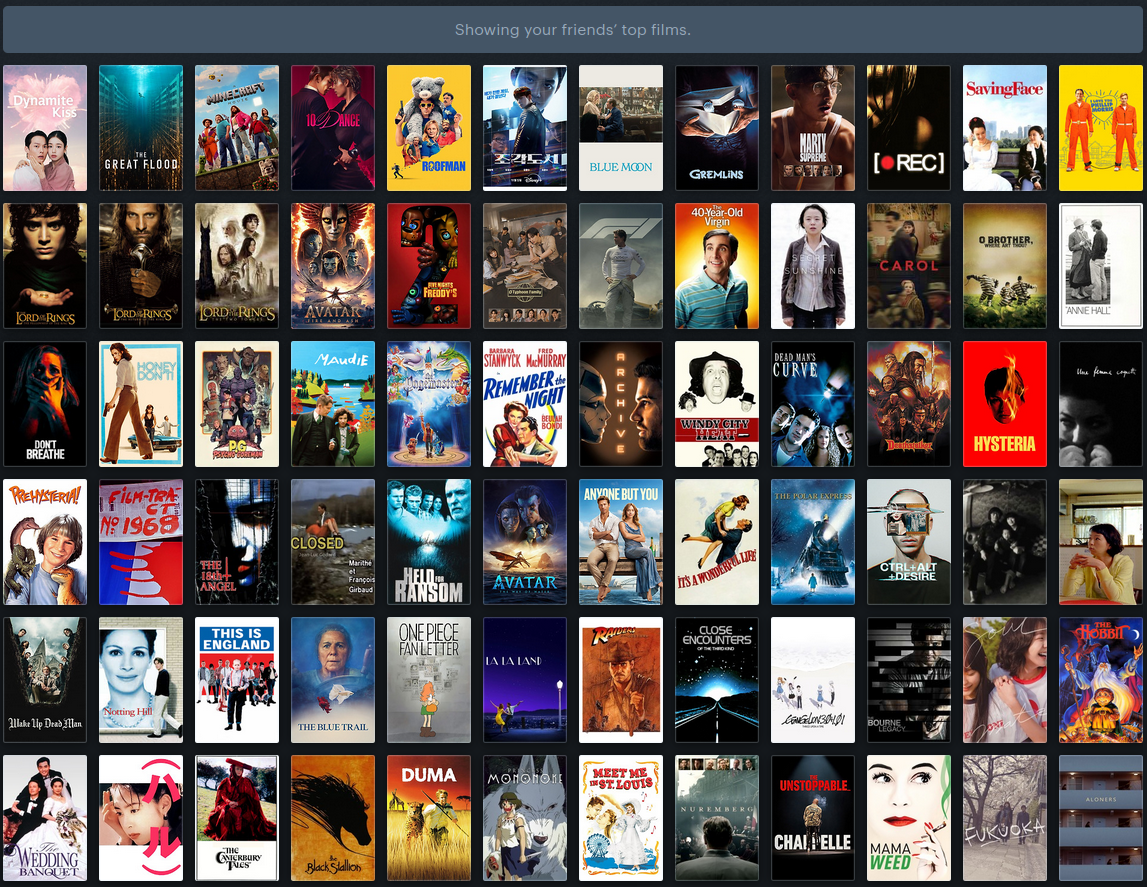
Task: Click the Princess Mononoke poster
Action: point(525,818)
